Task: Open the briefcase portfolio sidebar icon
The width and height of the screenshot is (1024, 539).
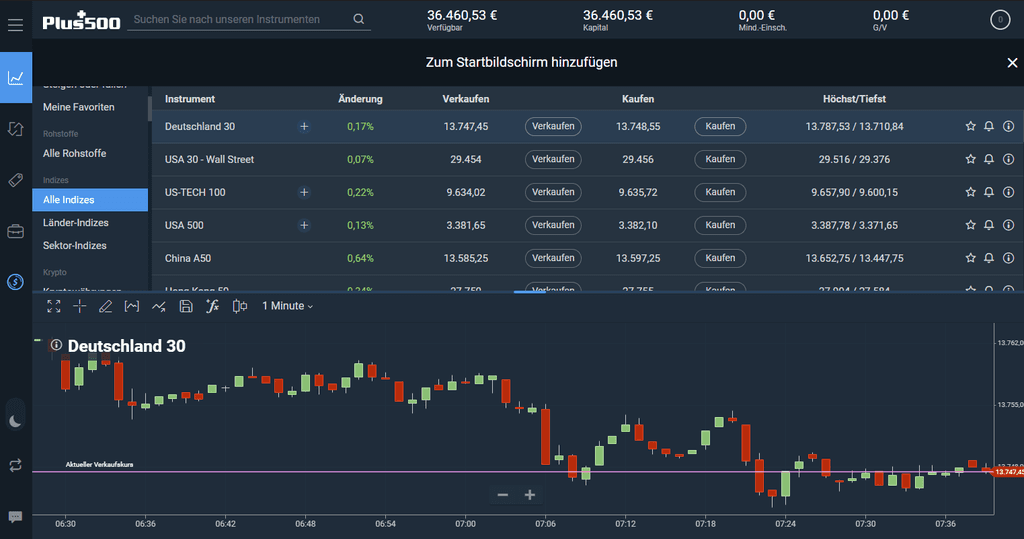Action: [16, 231]
